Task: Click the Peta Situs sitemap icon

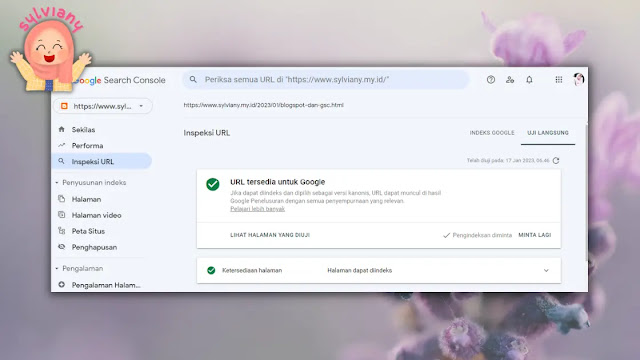Action: tap(61, 231)
